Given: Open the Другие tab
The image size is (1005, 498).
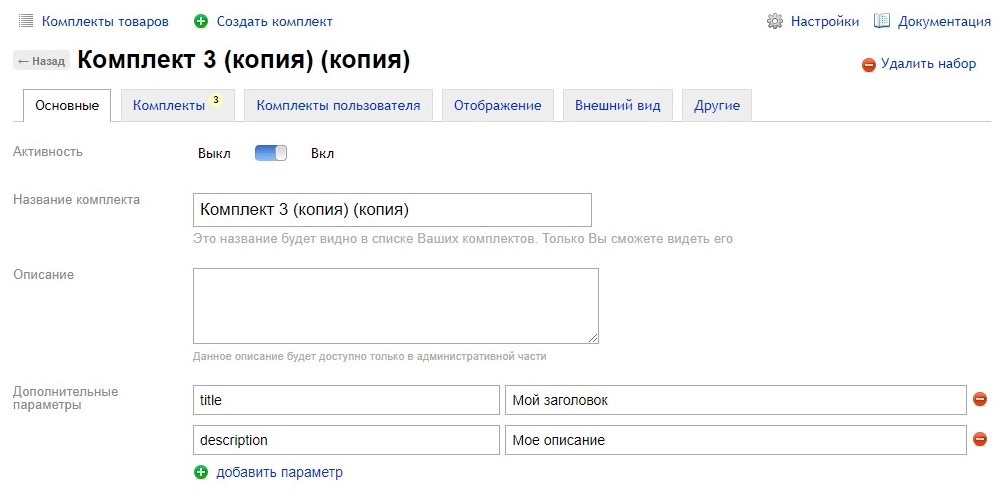Looking at the screenshot, I should coord(717,105).
